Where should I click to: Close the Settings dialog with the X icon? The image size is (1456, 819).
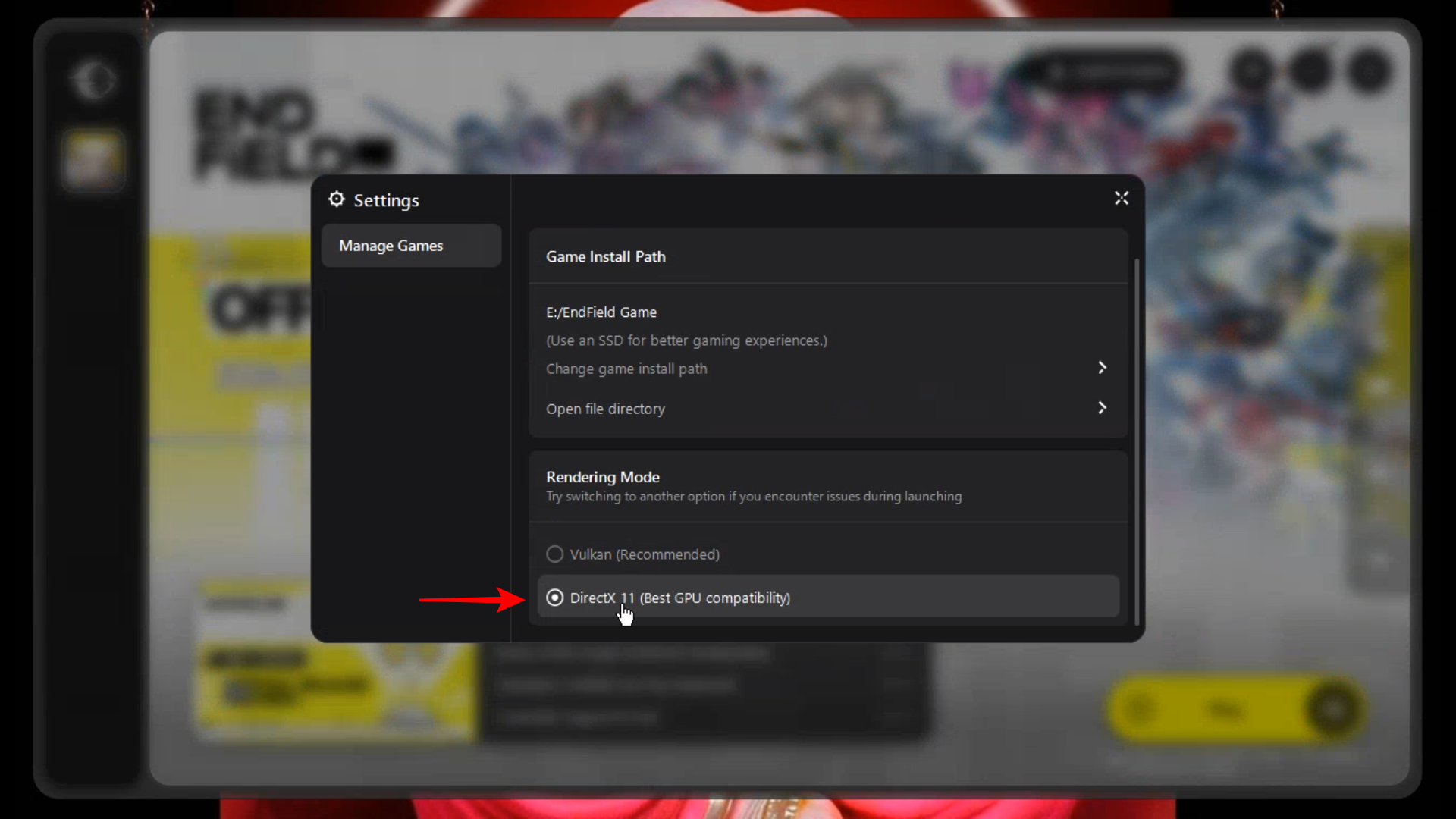pos(1121,199)
